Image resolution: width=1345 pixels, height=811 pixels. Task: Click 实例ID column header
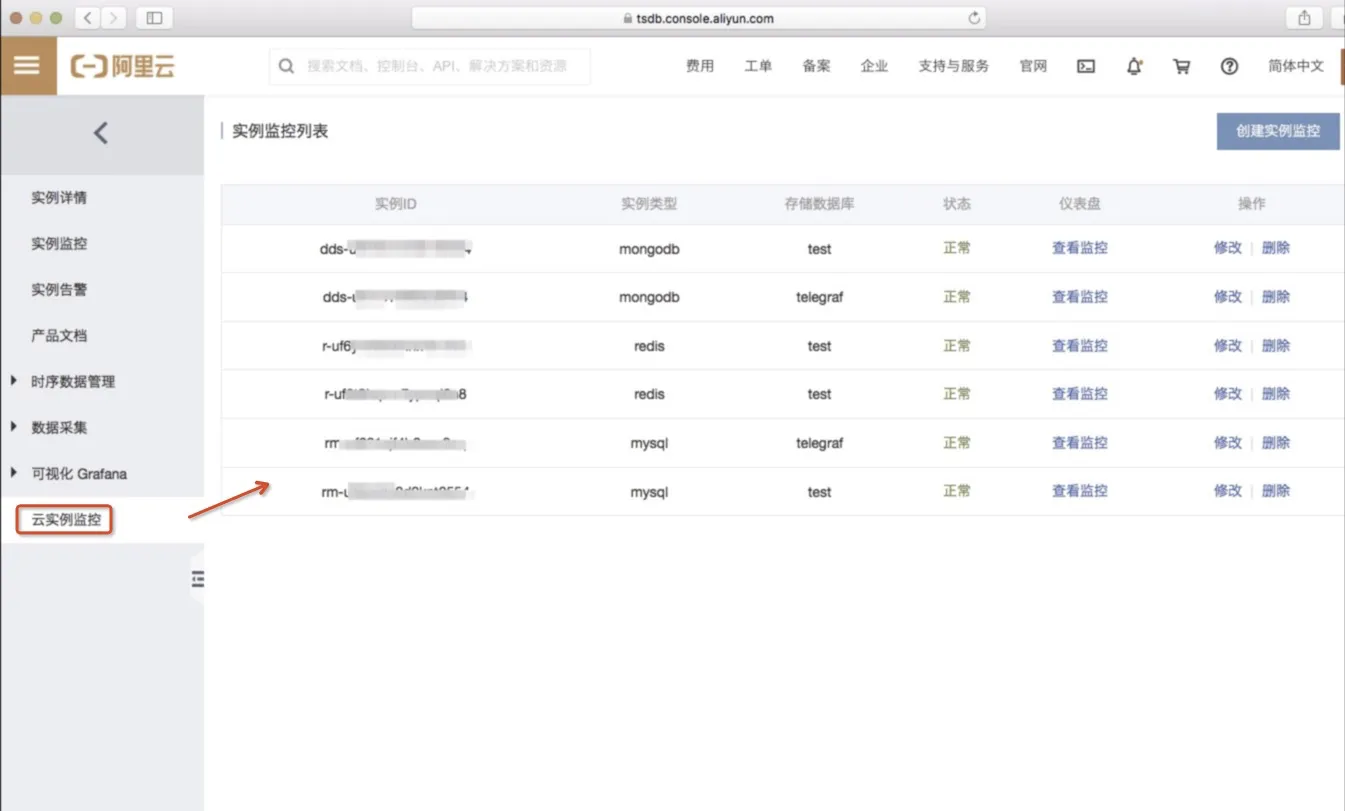coord(396,204)
